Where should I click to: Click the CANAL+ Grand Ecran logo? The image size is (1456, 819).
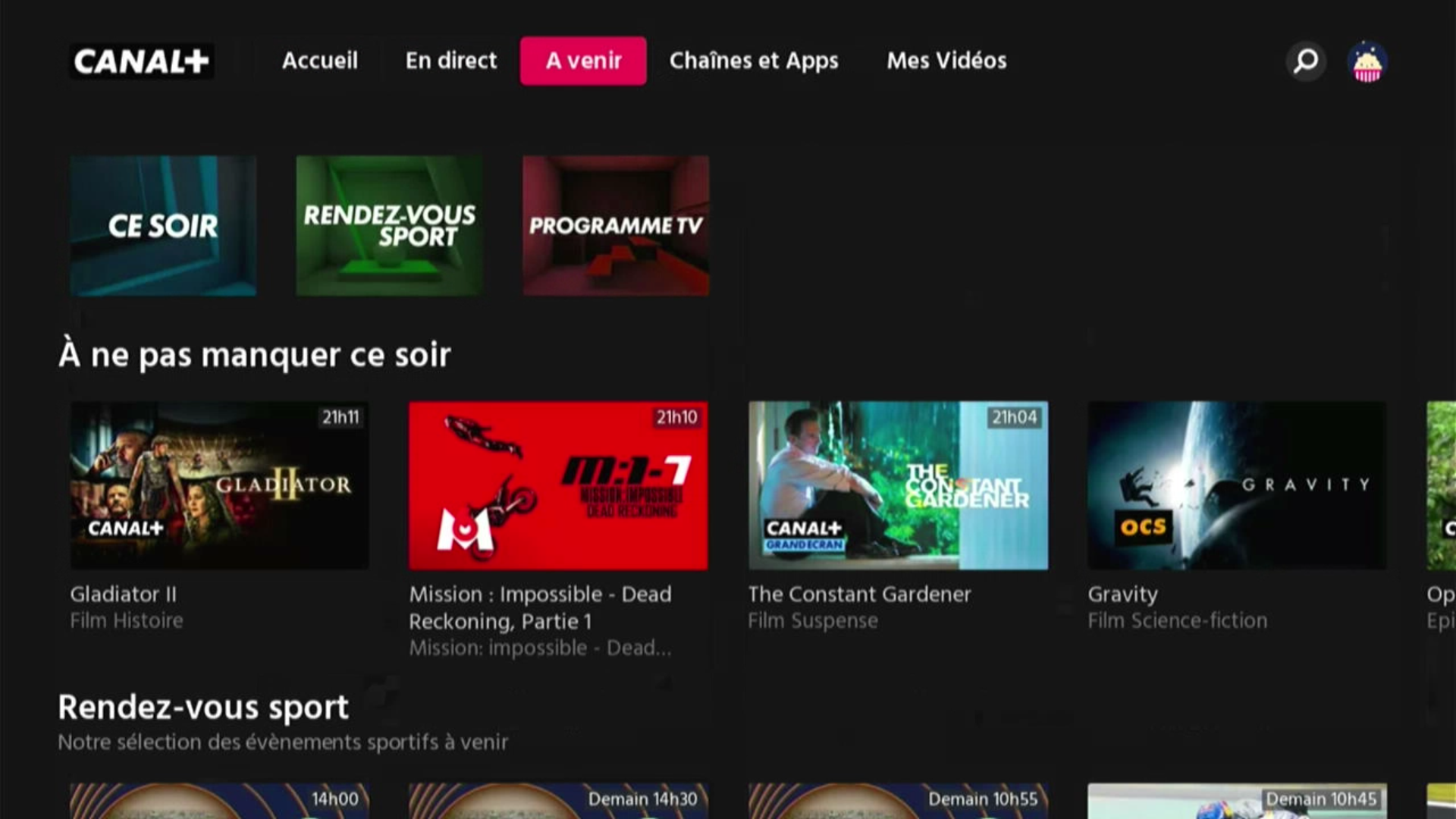(x=804, y=535)
